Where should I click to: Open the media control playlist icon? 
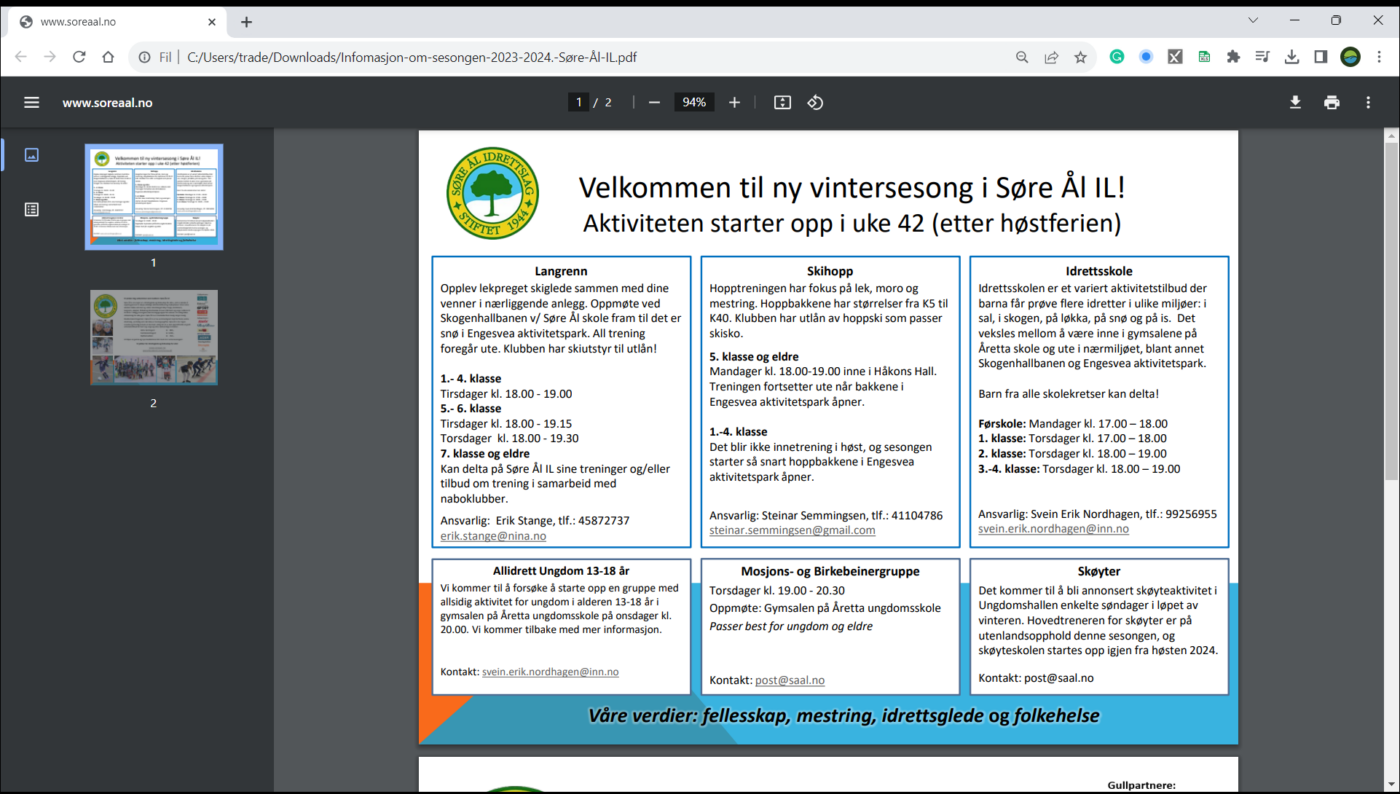click(1262, 57)
